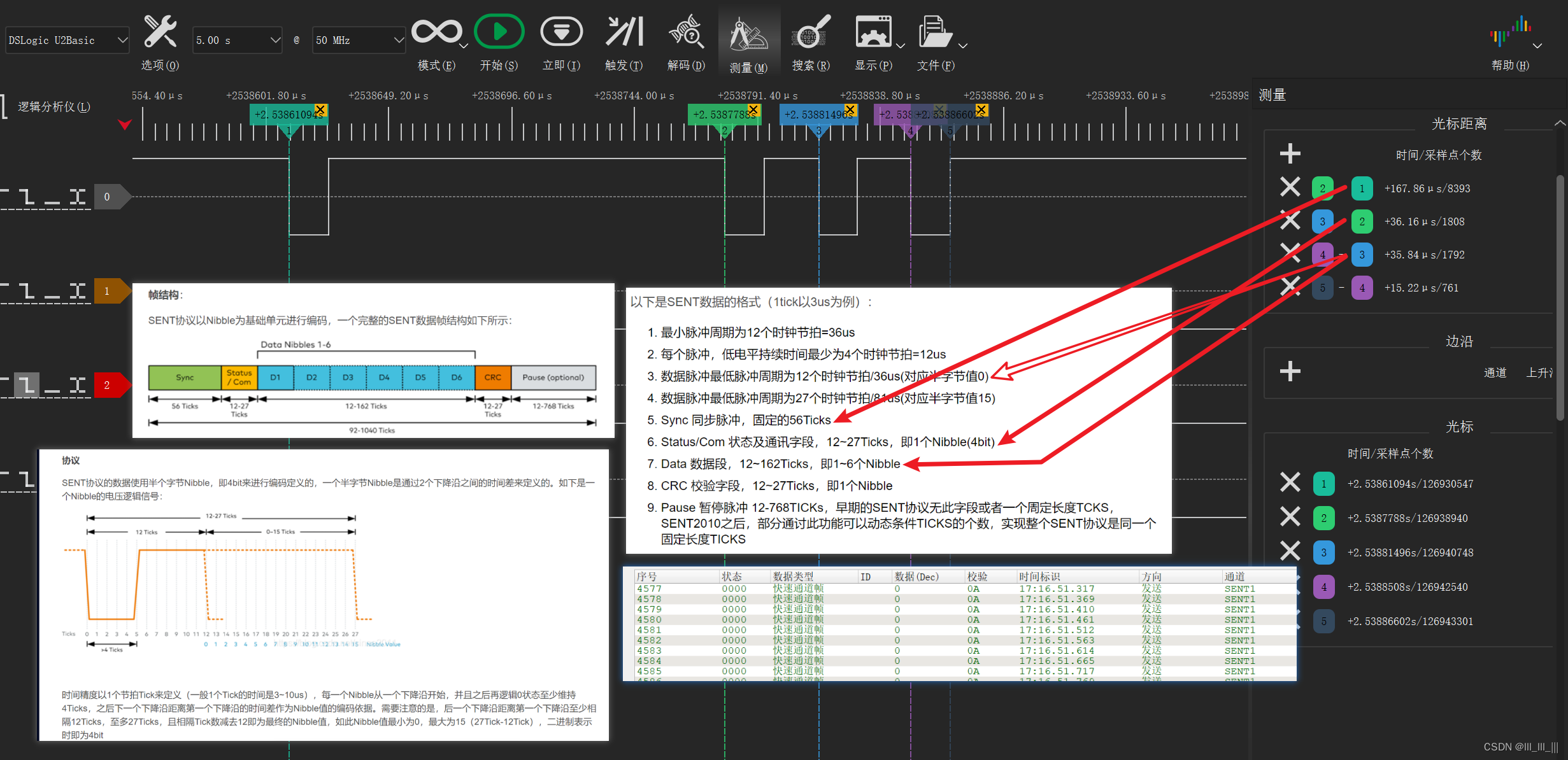This screenshot has width=1568, height=760.
Task: Open the 5.00 s duration dropdown
Action: point(237,40)
